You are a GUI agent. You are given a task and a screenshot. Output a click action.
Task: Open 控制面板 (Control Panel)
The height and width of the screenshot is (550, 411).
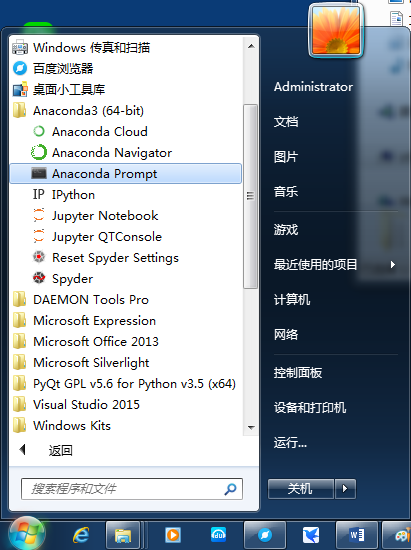[x=298, y=373]
